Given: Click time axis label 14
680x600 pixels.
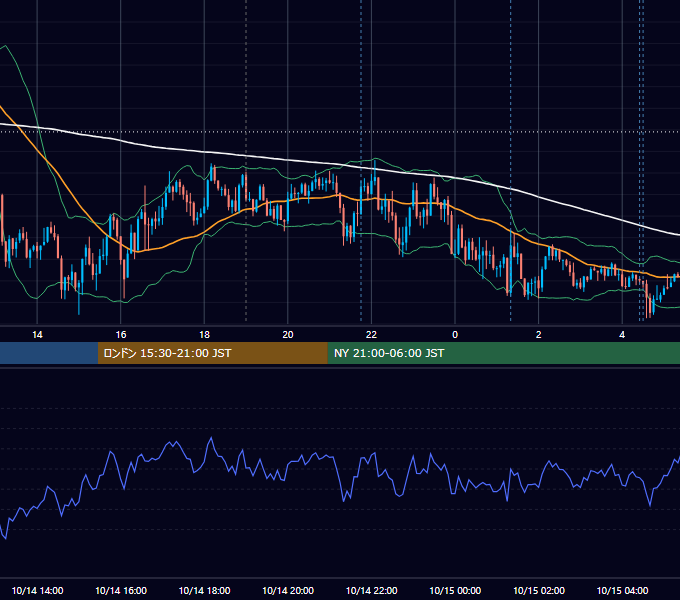Looking at the screenshot, I should pyautogui.click(x=37, y=335).
